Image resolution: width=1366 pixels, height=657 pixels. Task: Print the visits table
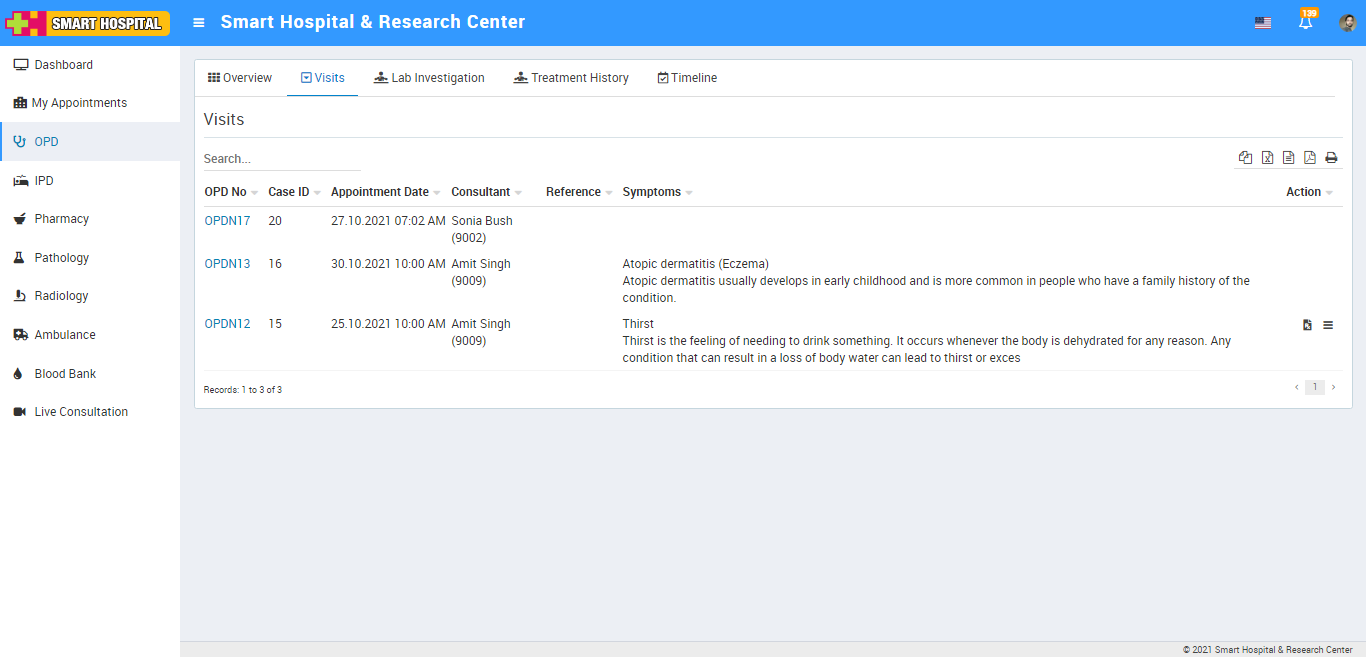tap(1331, 158)
